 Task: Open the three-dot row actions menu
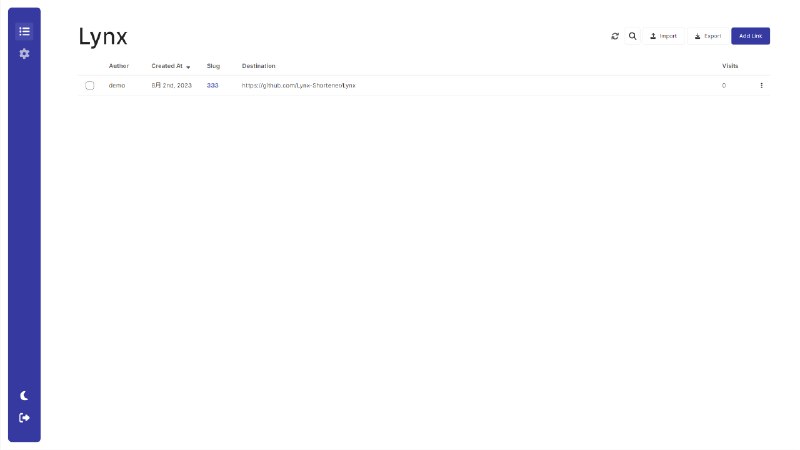[x=761, y=86]
